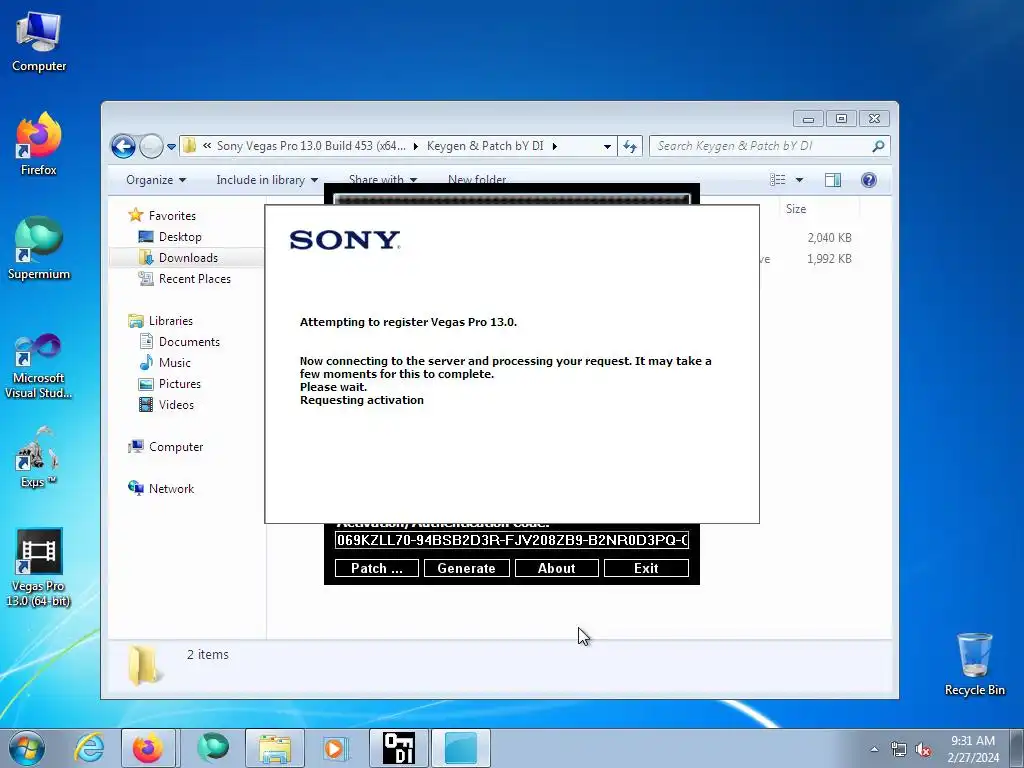Expand the address bar history dropdown
Viewport: 1024px width, 768px height.
pos(607,146)
